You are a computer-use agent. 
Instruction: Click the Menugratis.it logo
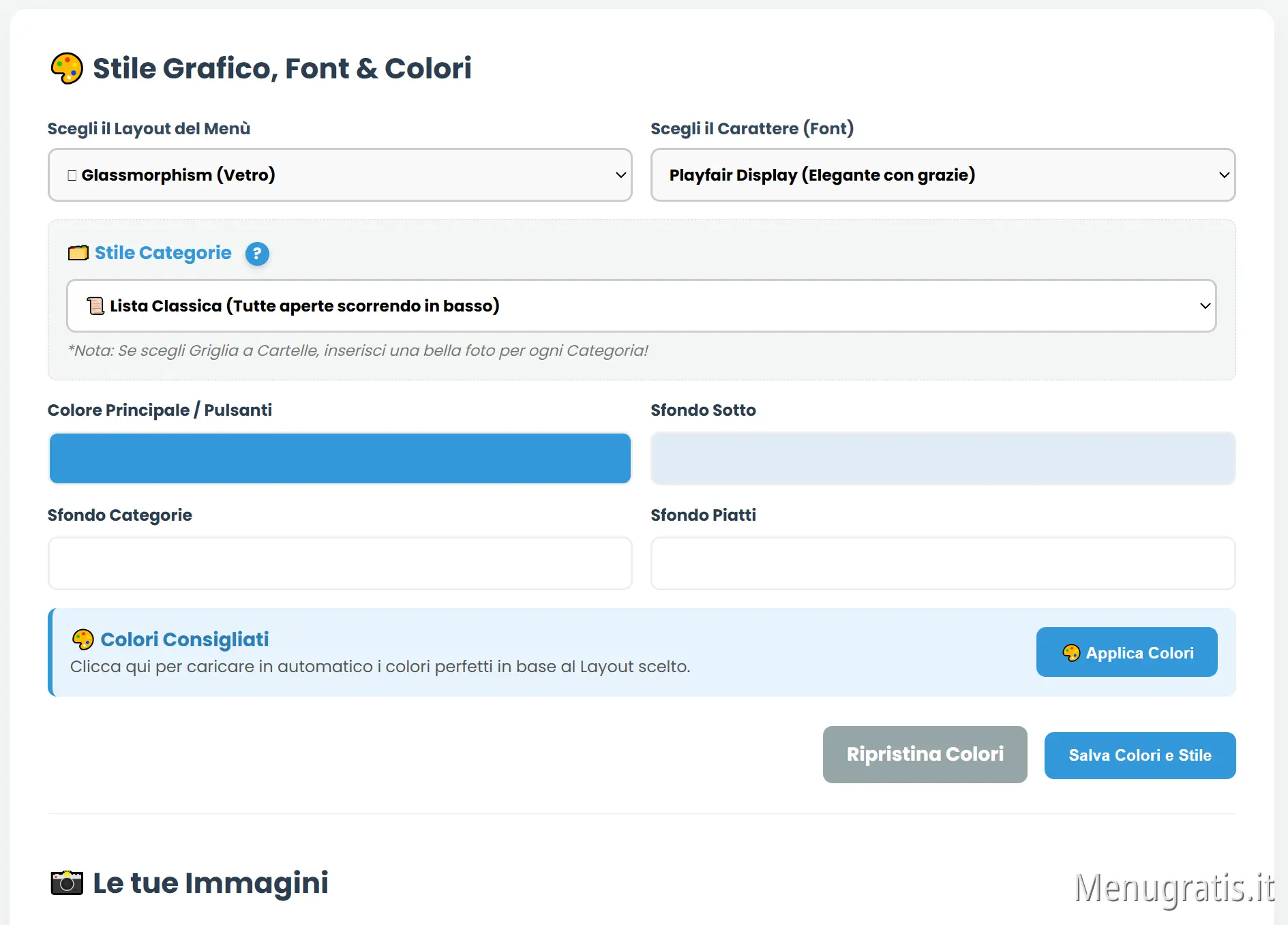[1174, 888]
